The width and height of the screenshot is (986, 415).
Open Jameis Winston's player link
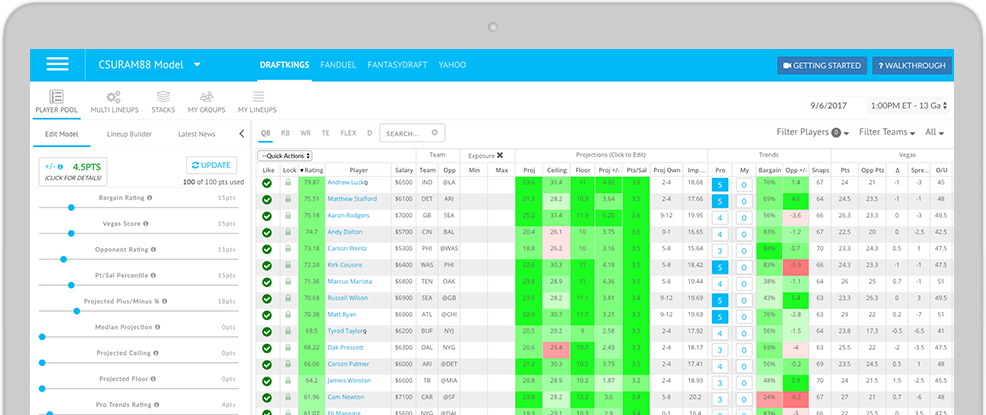(348, 381)
